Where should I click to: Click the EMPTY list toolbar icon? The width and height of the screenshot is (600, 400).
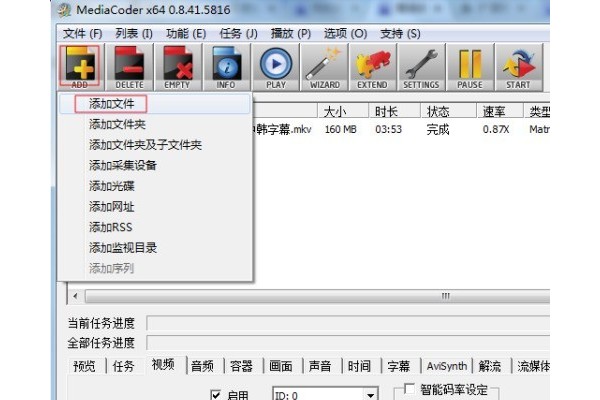178,67
